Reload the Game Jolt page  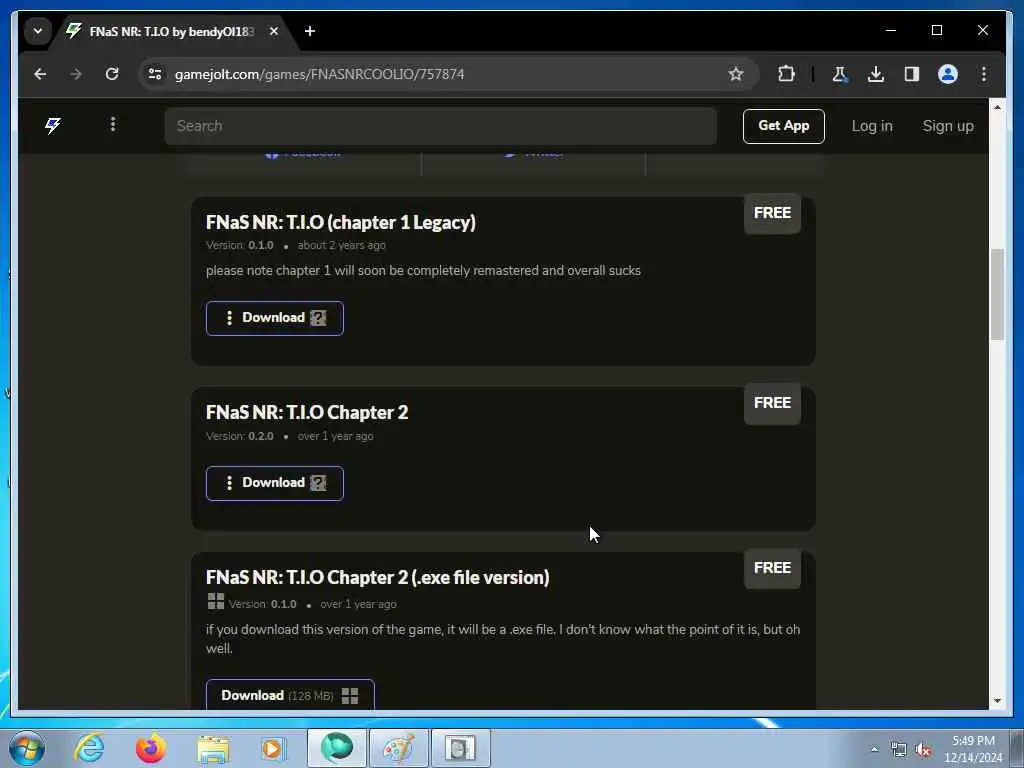tap(112, 74)
